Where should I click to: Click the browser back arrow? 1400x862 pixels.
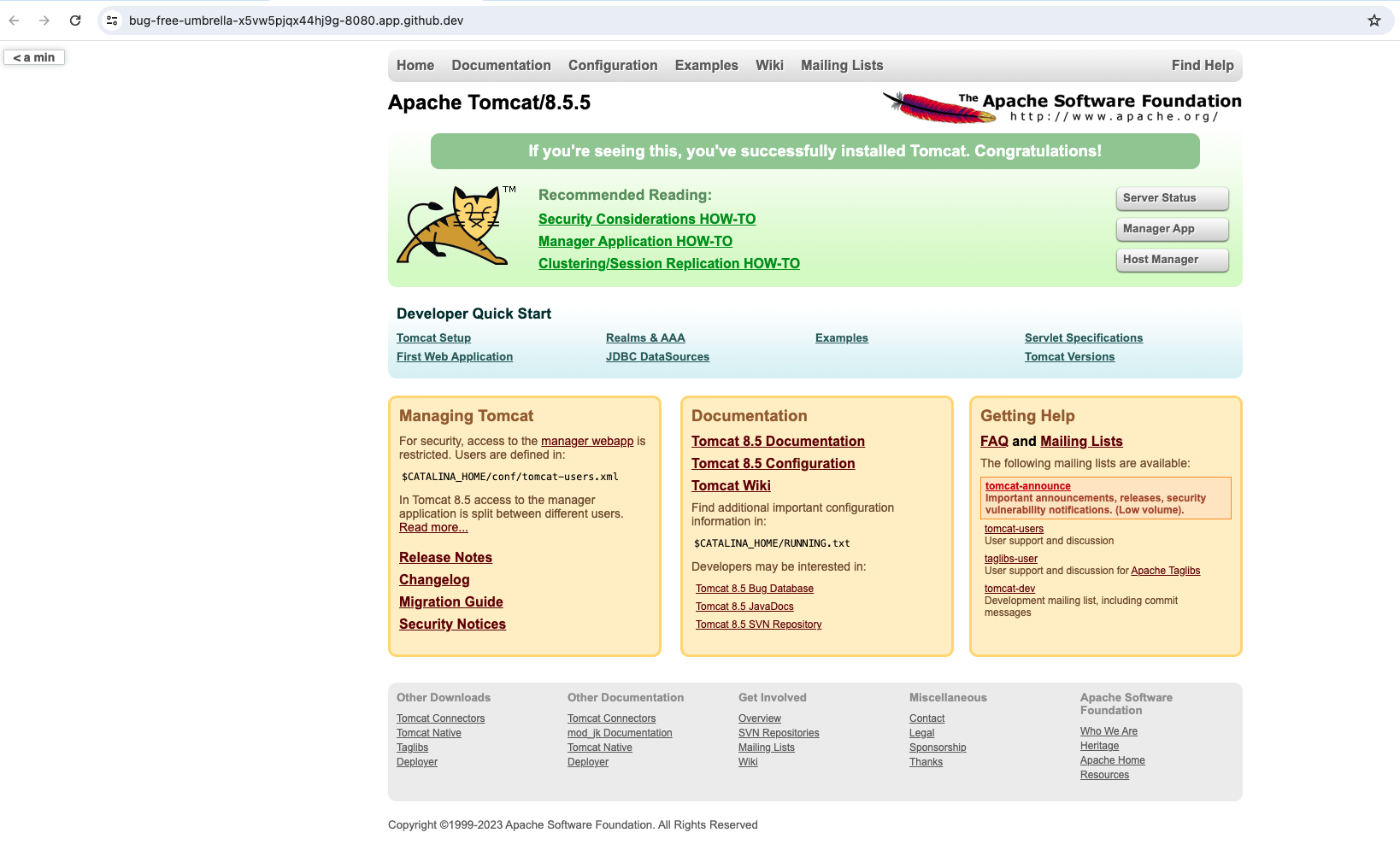pos(14,21)
